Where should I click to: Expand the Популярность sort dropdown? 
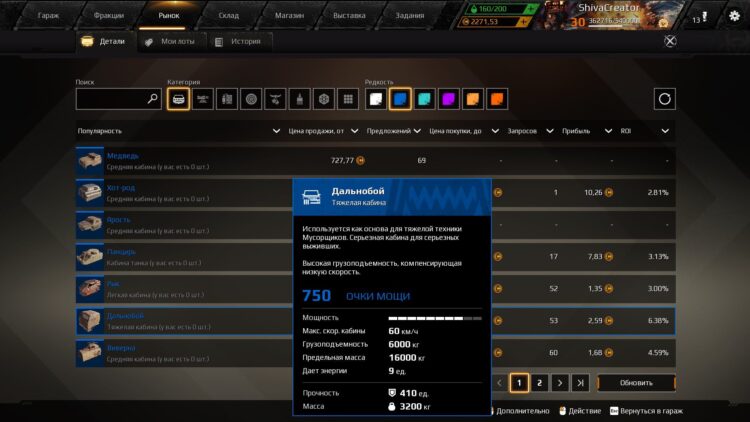tap(277, 131)
